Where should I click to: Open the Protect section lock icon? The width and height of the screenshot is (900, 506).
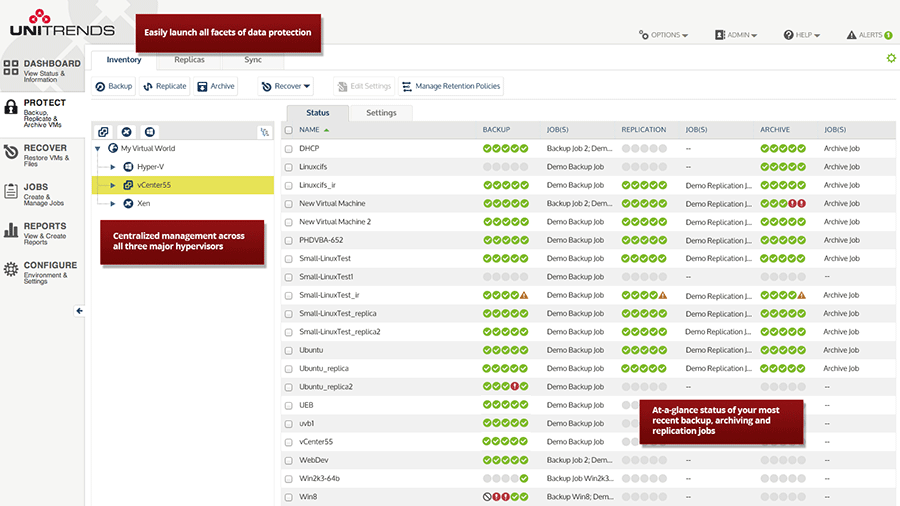tap(10, 107)
